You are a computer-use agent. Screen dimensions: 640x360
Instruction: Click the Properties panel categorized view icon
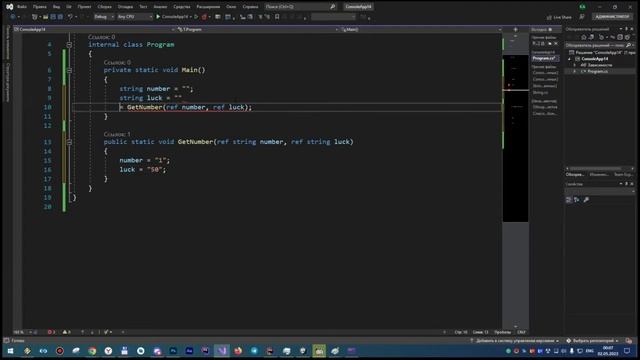coord(569,200)
